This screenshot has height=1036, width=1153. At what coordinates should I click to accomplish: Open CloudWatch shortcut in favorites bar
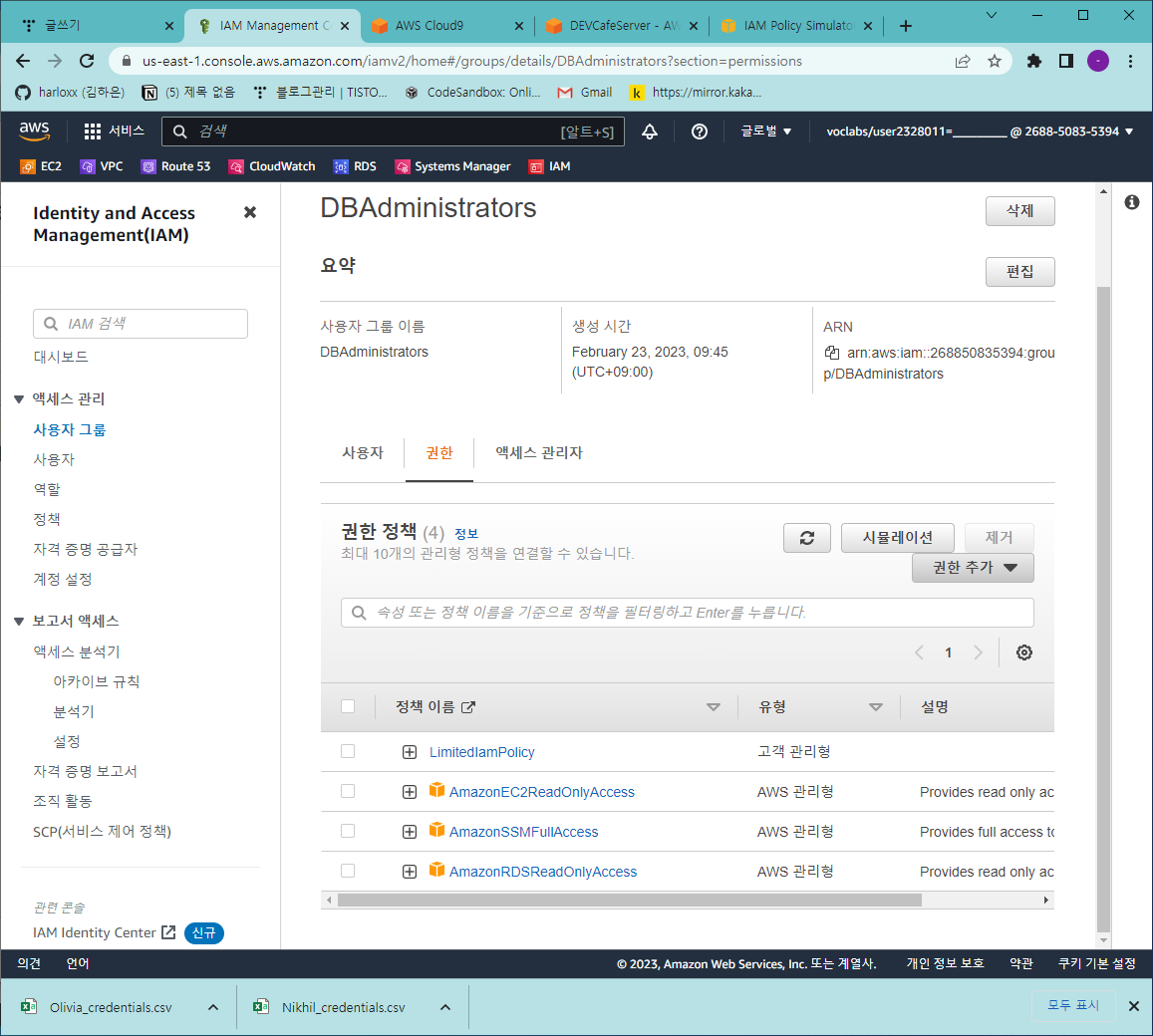tap(272, 167)
